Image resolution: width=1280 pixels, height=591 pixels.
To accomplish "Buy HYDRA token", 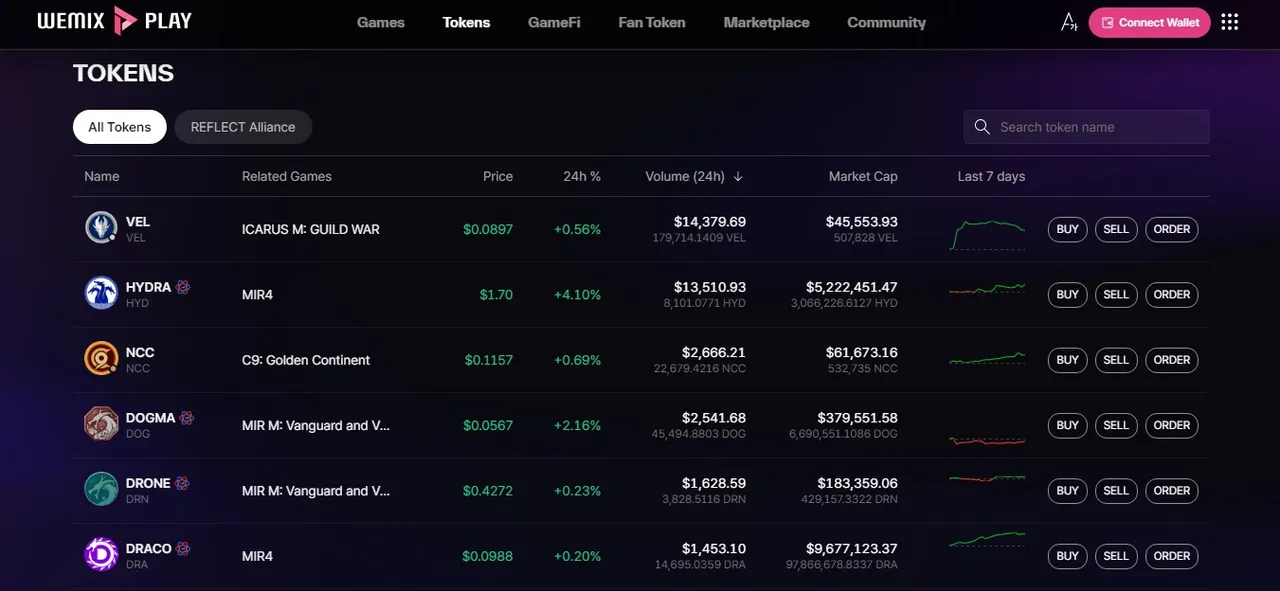I will (x=1068, y=294).
